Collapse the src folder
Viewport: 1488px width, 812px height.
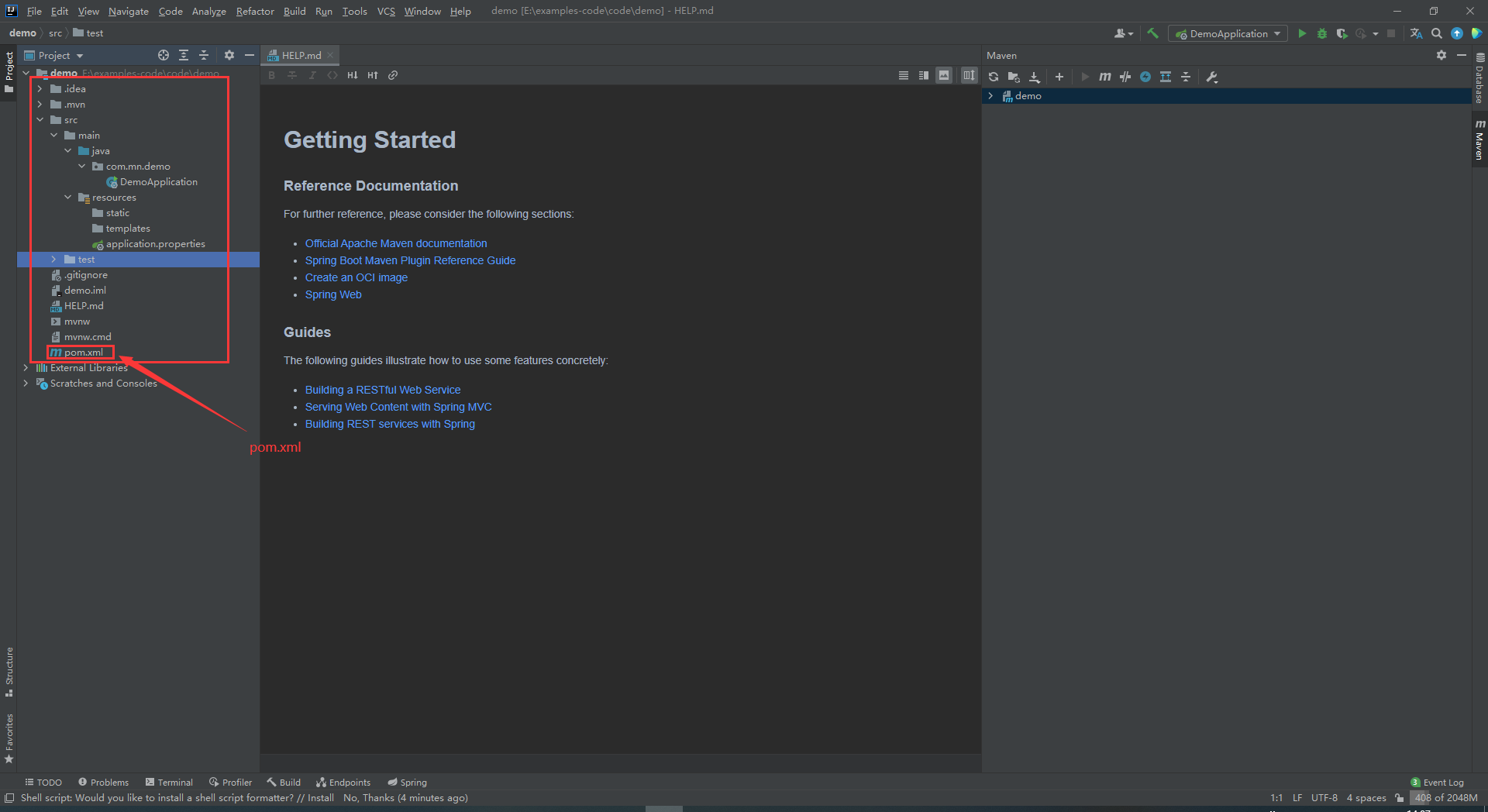[40, 120]
